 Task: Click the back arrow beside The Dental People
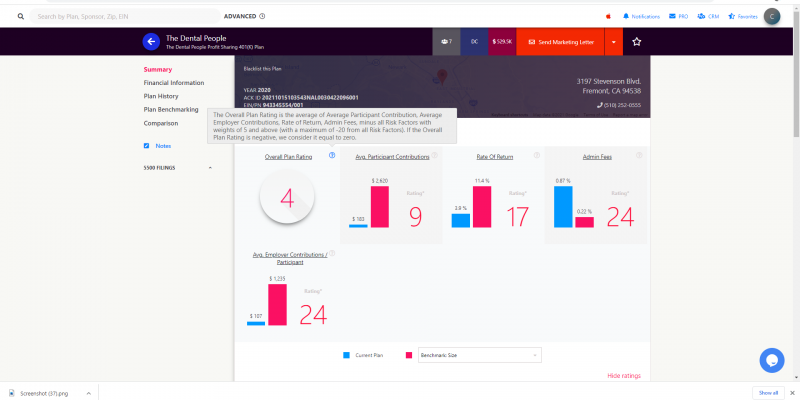151,41
